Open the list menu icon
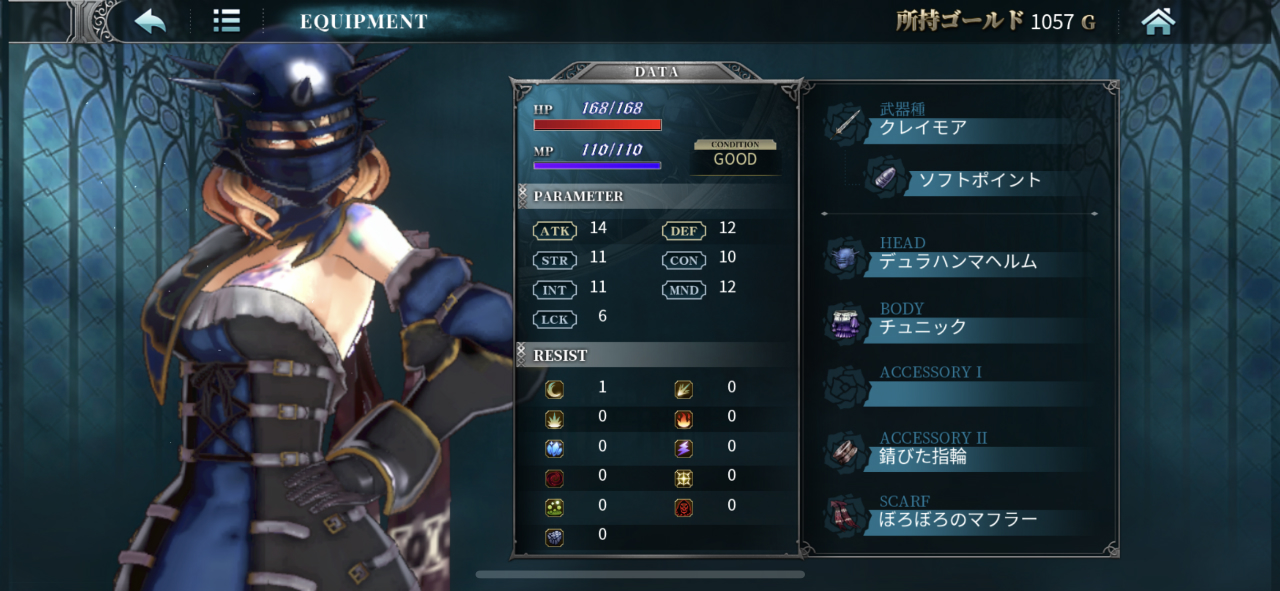 (x=226, y=21)
